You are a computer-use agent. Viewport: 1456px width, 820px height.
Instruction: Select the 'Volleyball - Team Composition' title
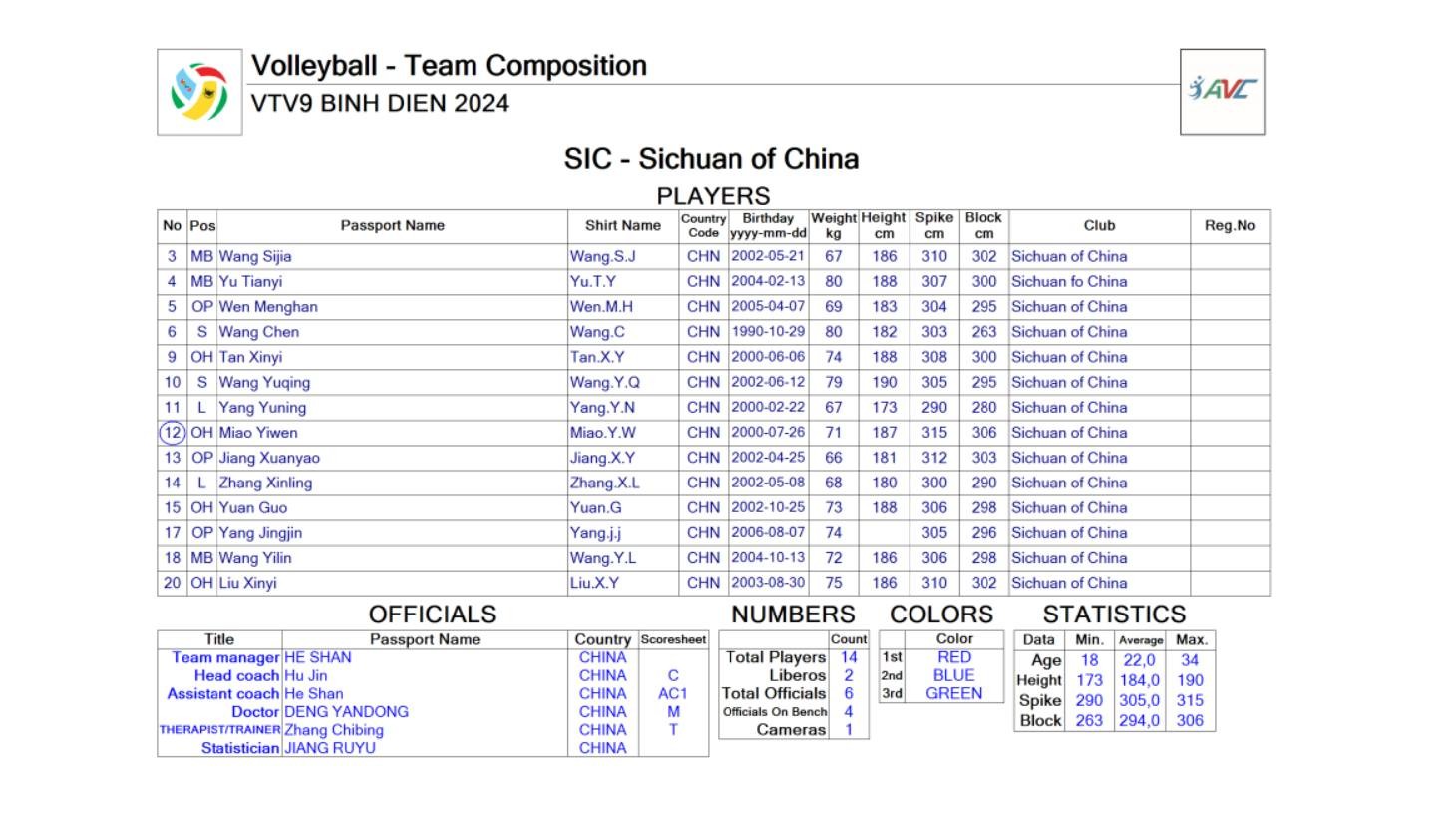449,66
